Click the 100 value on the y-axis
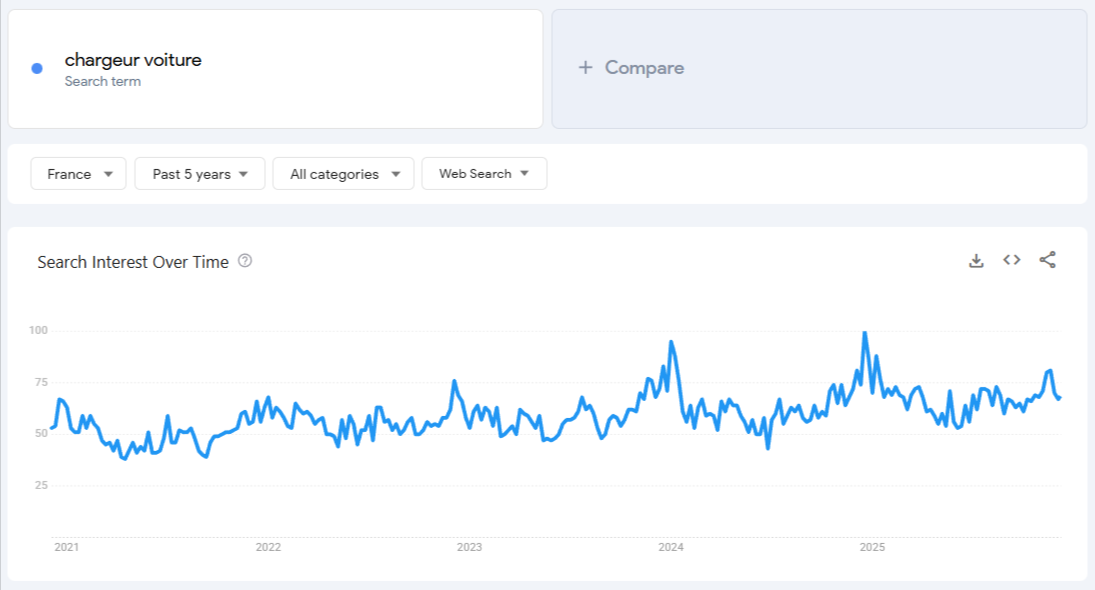Viewport: 1095px width, 590px height. click(x=38, y=330)
